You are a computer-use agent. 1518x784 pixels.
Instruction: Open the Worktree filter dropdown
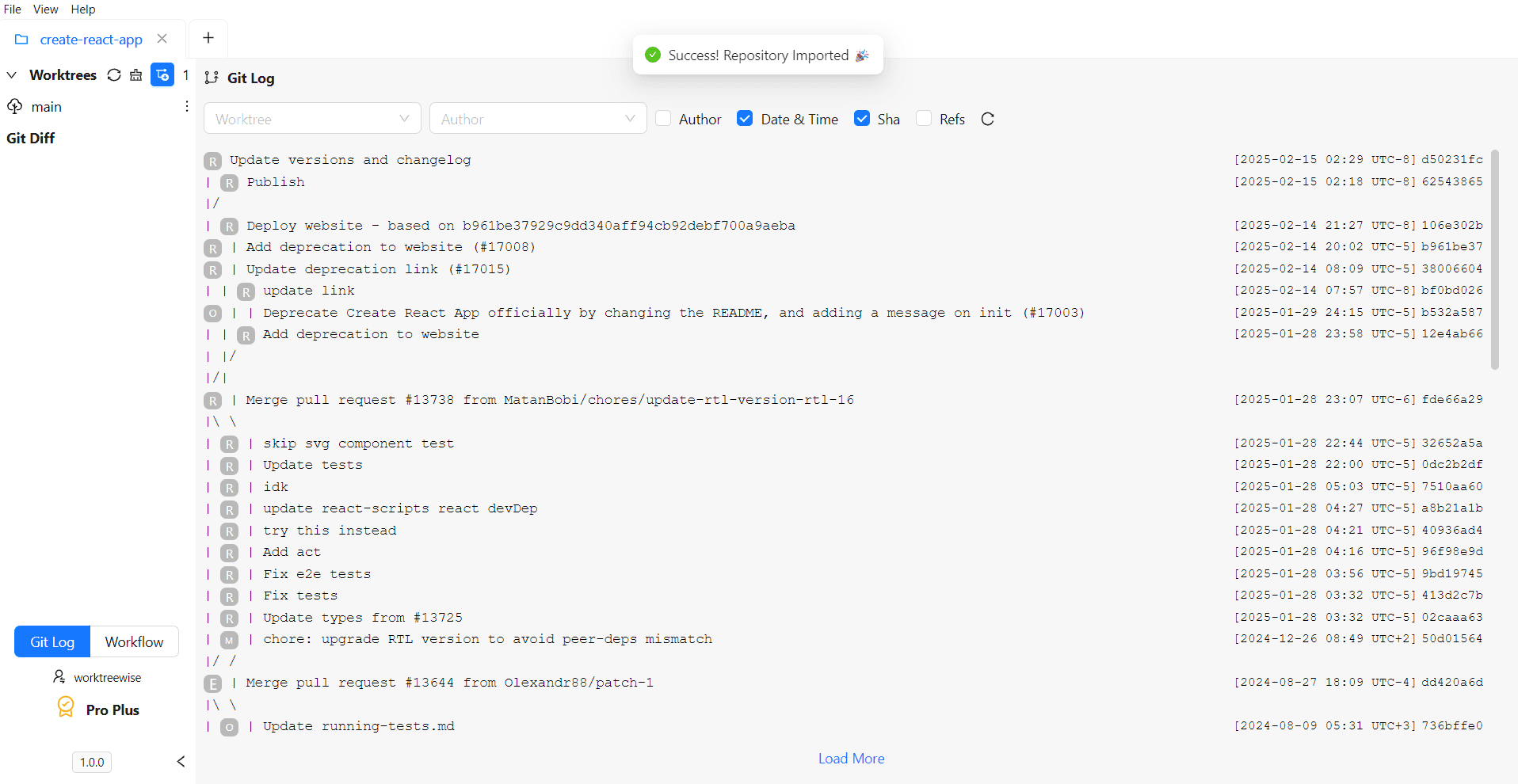[311, 118]
